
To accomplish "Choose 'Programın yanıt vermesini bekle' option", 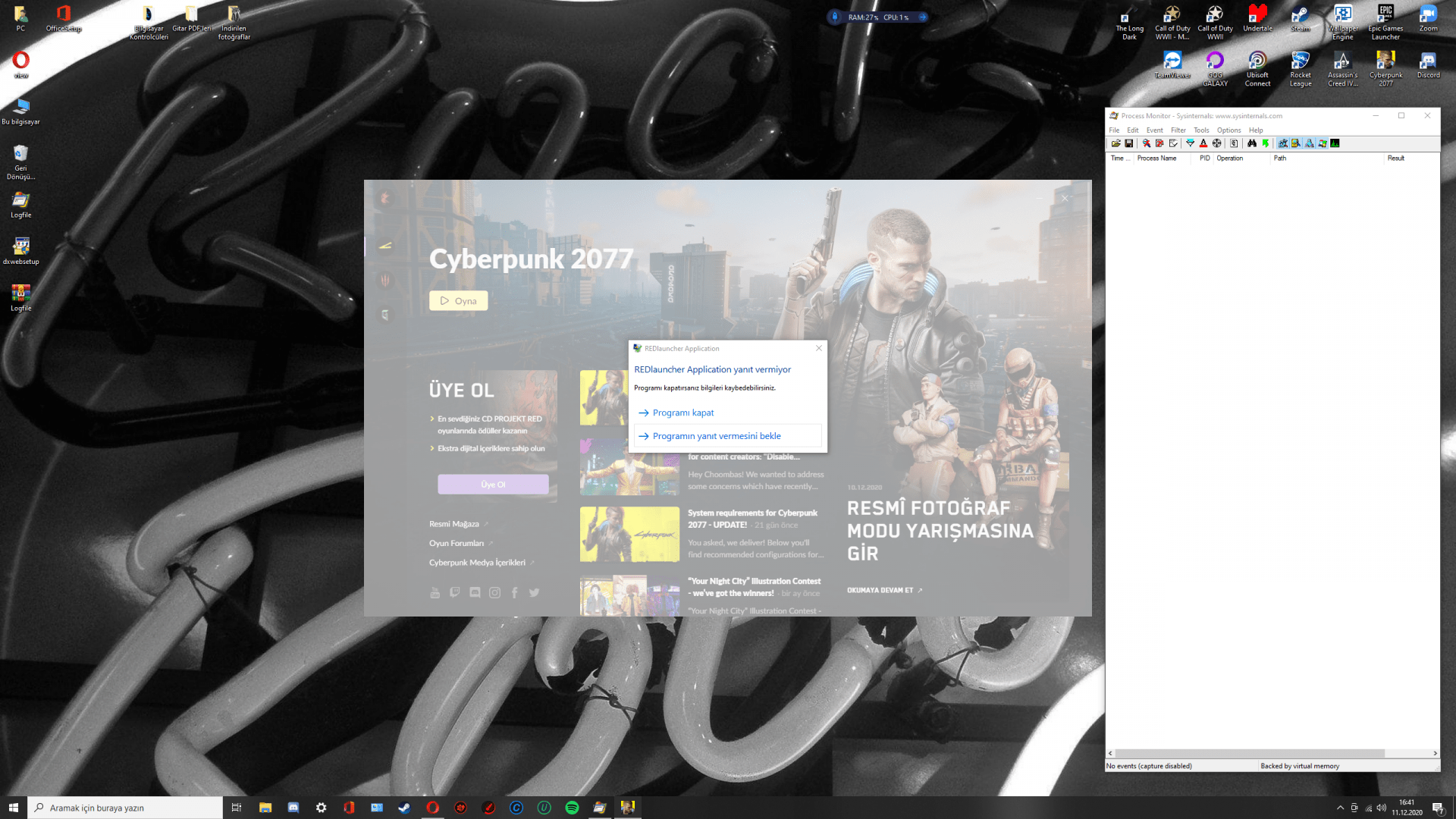I will (x=717, y=436).
